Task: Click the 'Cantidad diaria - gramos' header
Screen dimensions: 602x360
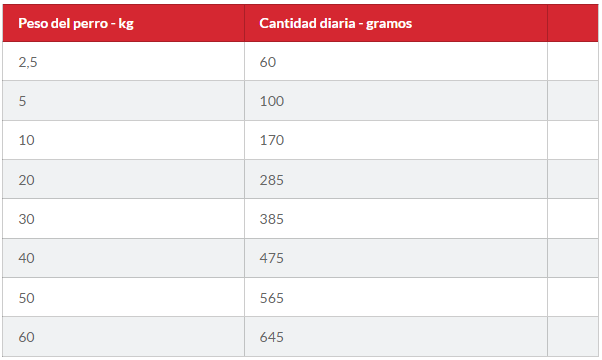Action: pyautogui.click(x=396, y=23)
